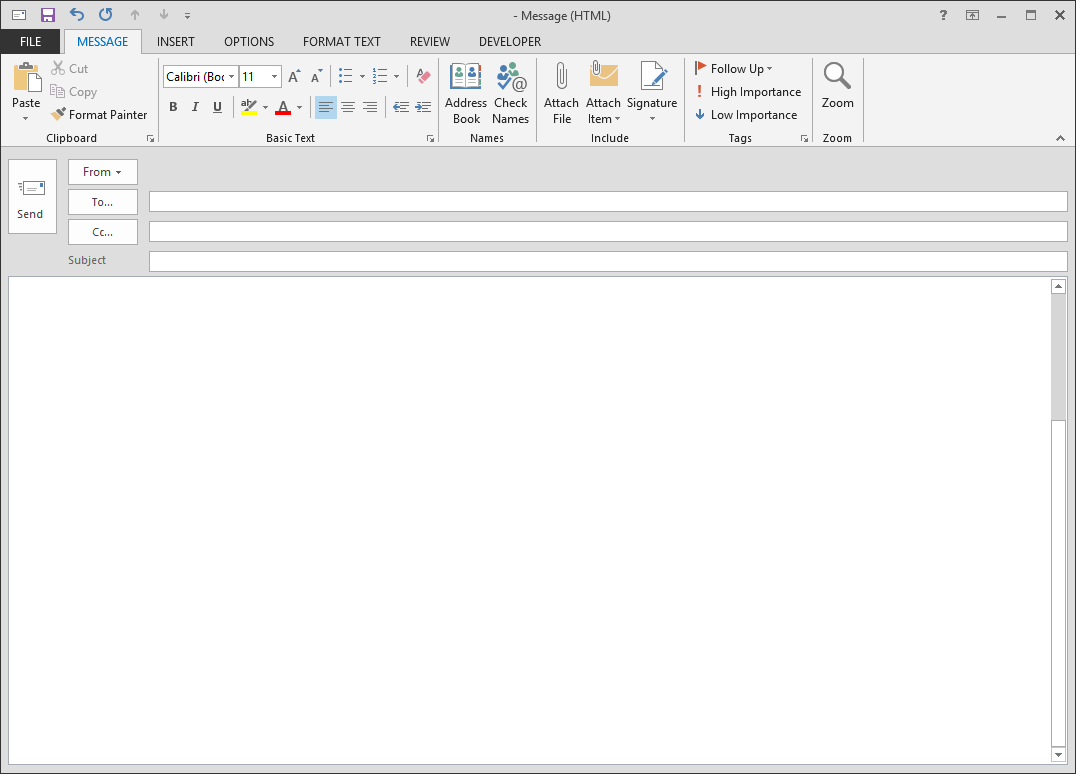Click the Send envelope button
This screenshot has width=1076, height=774.
click(x=32, y=197)
